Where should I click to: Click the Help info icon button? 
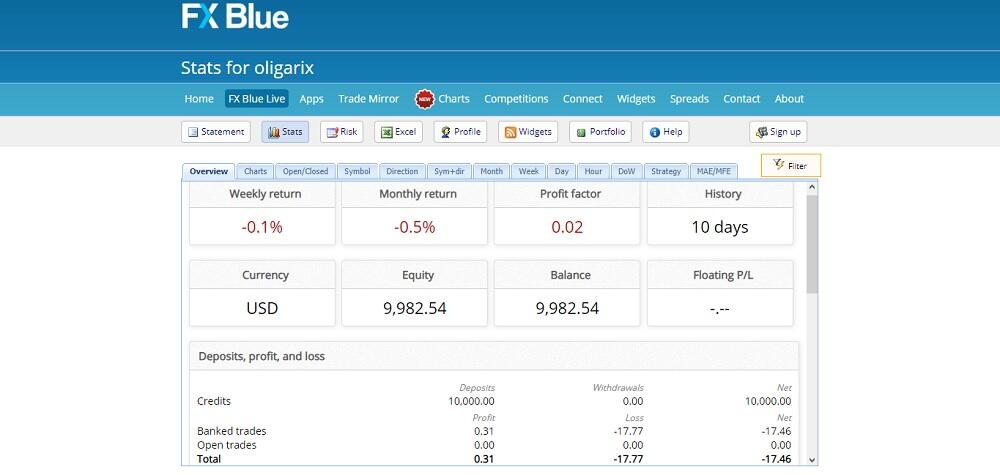(x=665, y=132)
